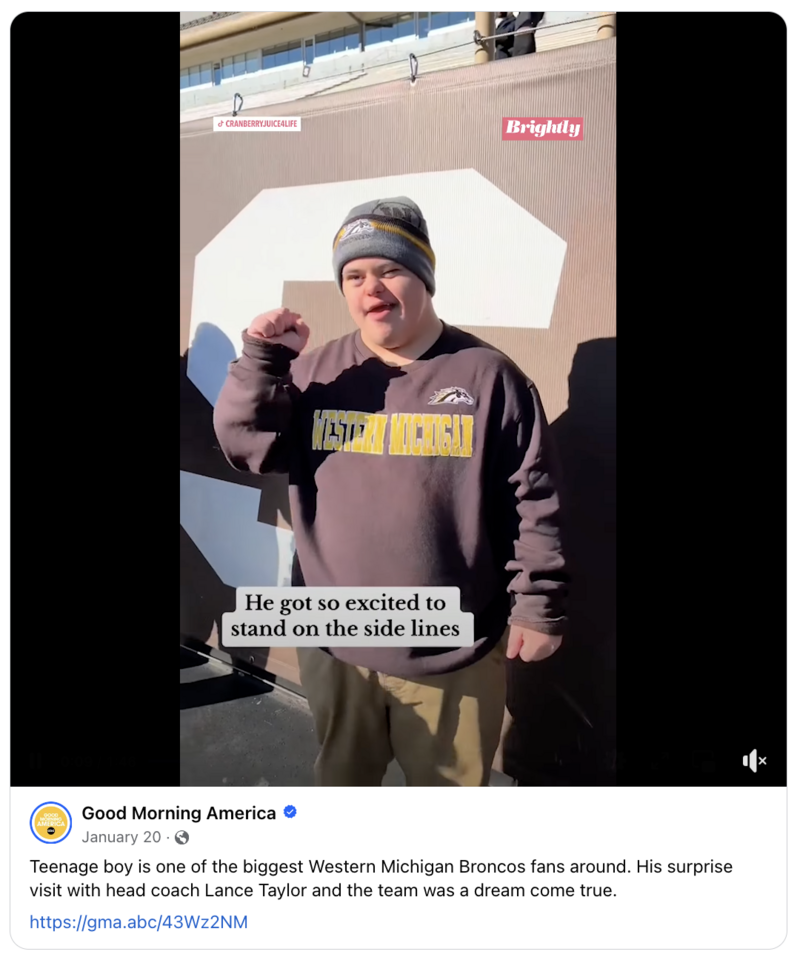Click the black area right of the video
Viewport: 800px width, 960px height.
pos(701,399)
